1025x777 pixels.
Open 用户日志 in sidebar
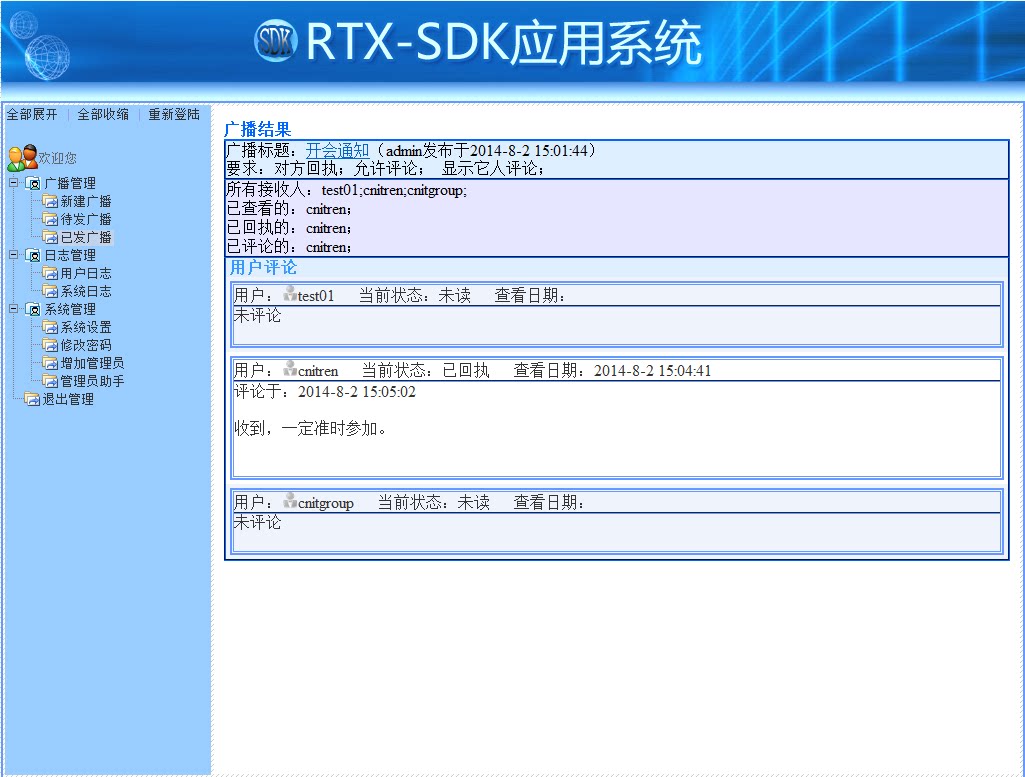click(86, 273)
